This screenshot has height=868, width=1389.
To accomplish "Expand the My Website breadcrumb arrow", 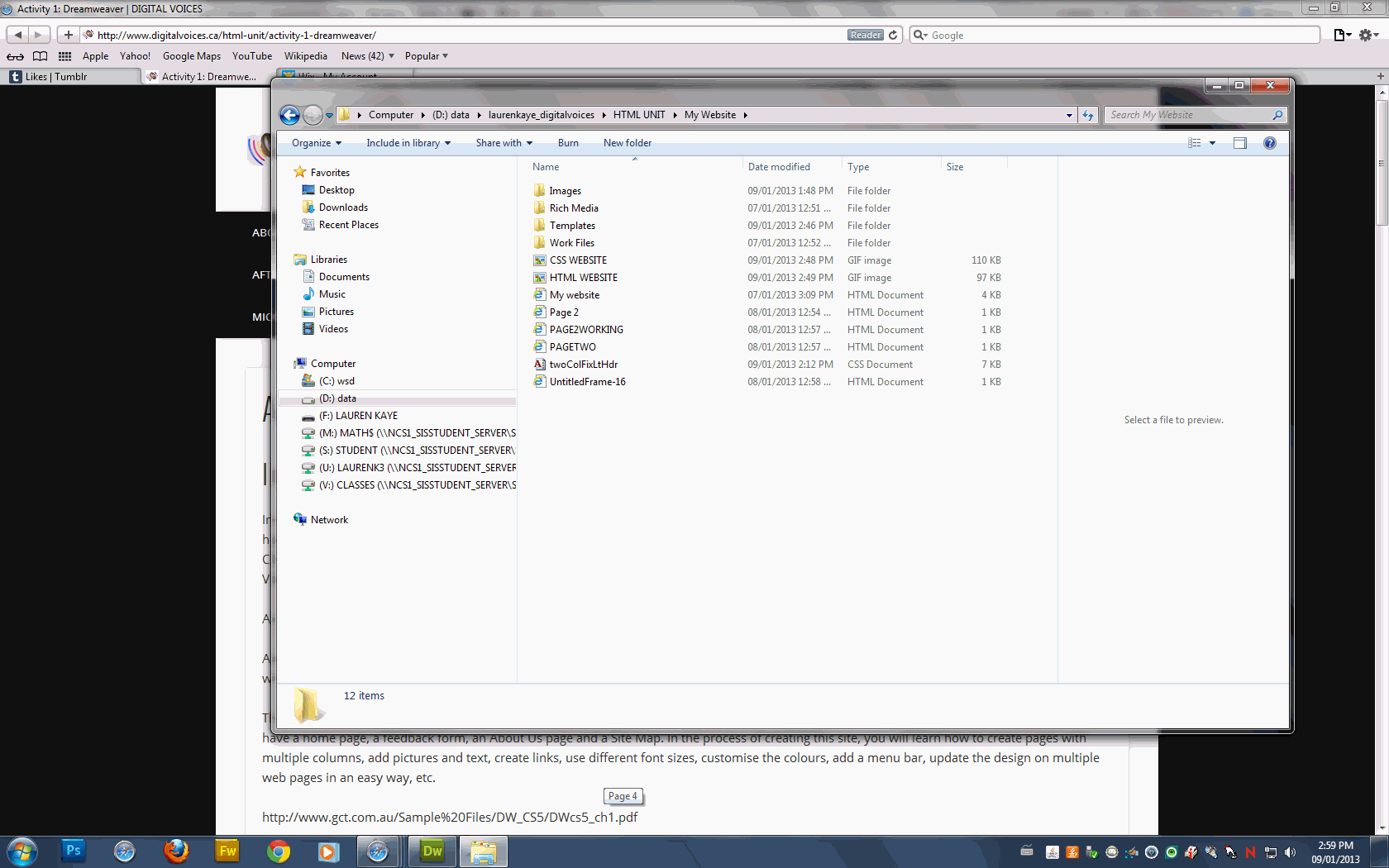I will (745, 115).
